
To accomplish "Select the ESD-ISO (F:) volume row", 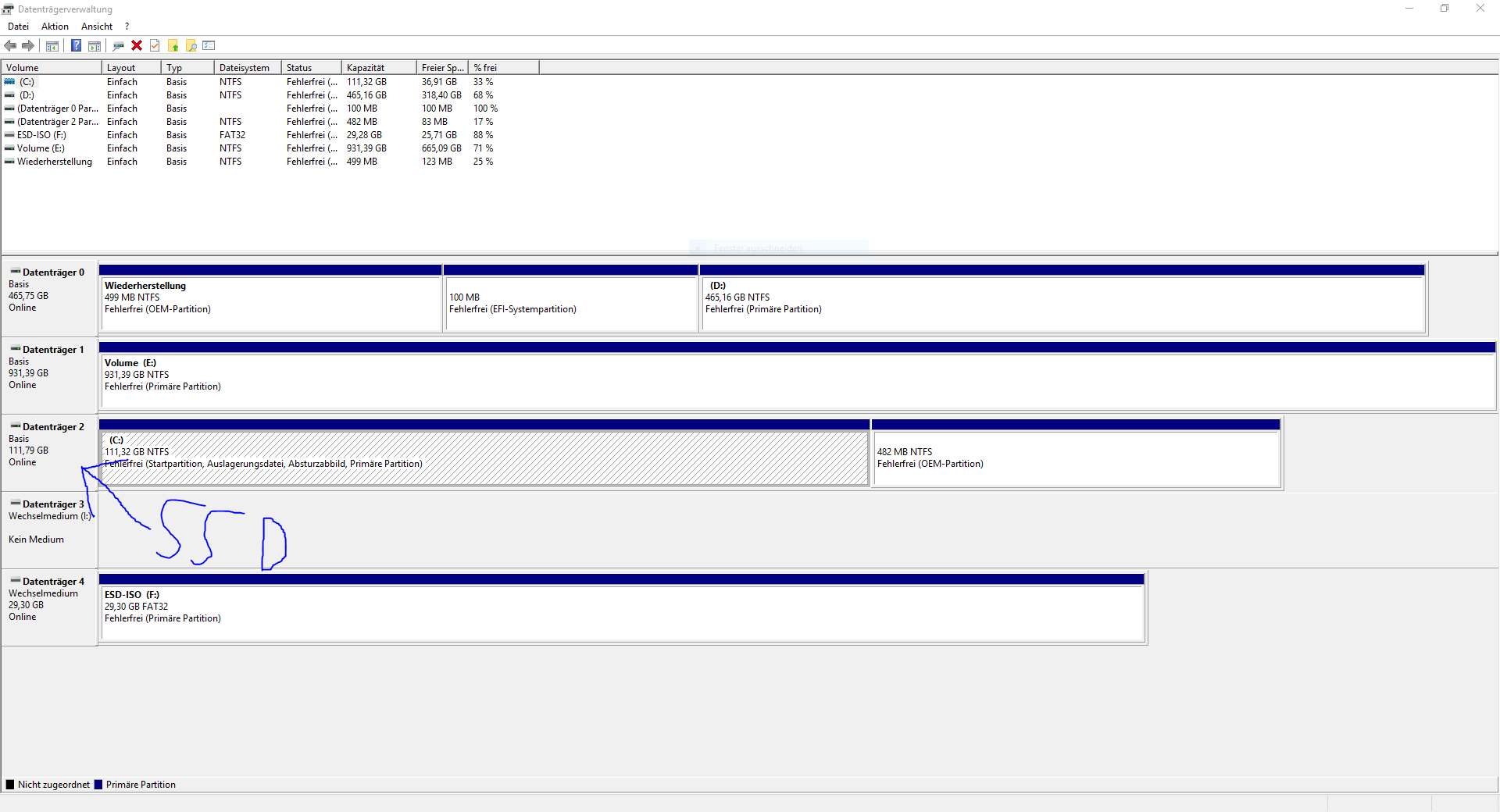I will tap(270, 135).
